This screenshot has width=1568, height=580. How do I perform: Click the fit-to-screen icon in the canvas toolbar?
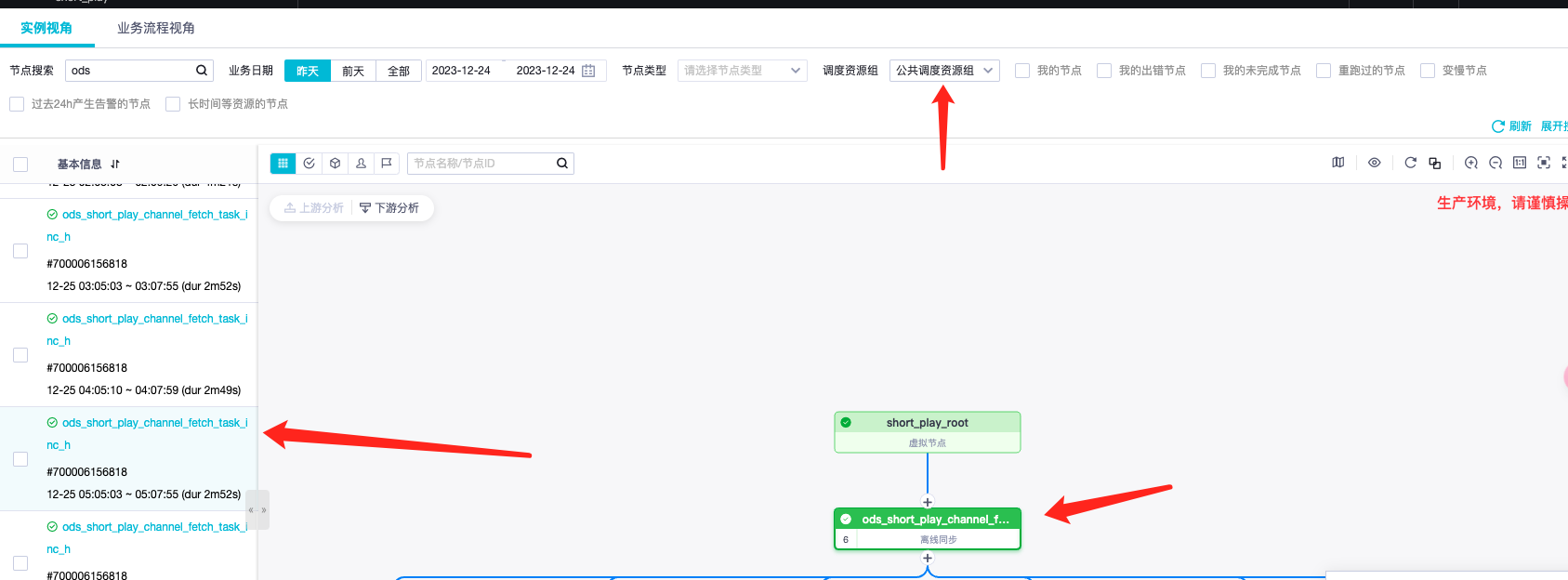click(1544, 163)
